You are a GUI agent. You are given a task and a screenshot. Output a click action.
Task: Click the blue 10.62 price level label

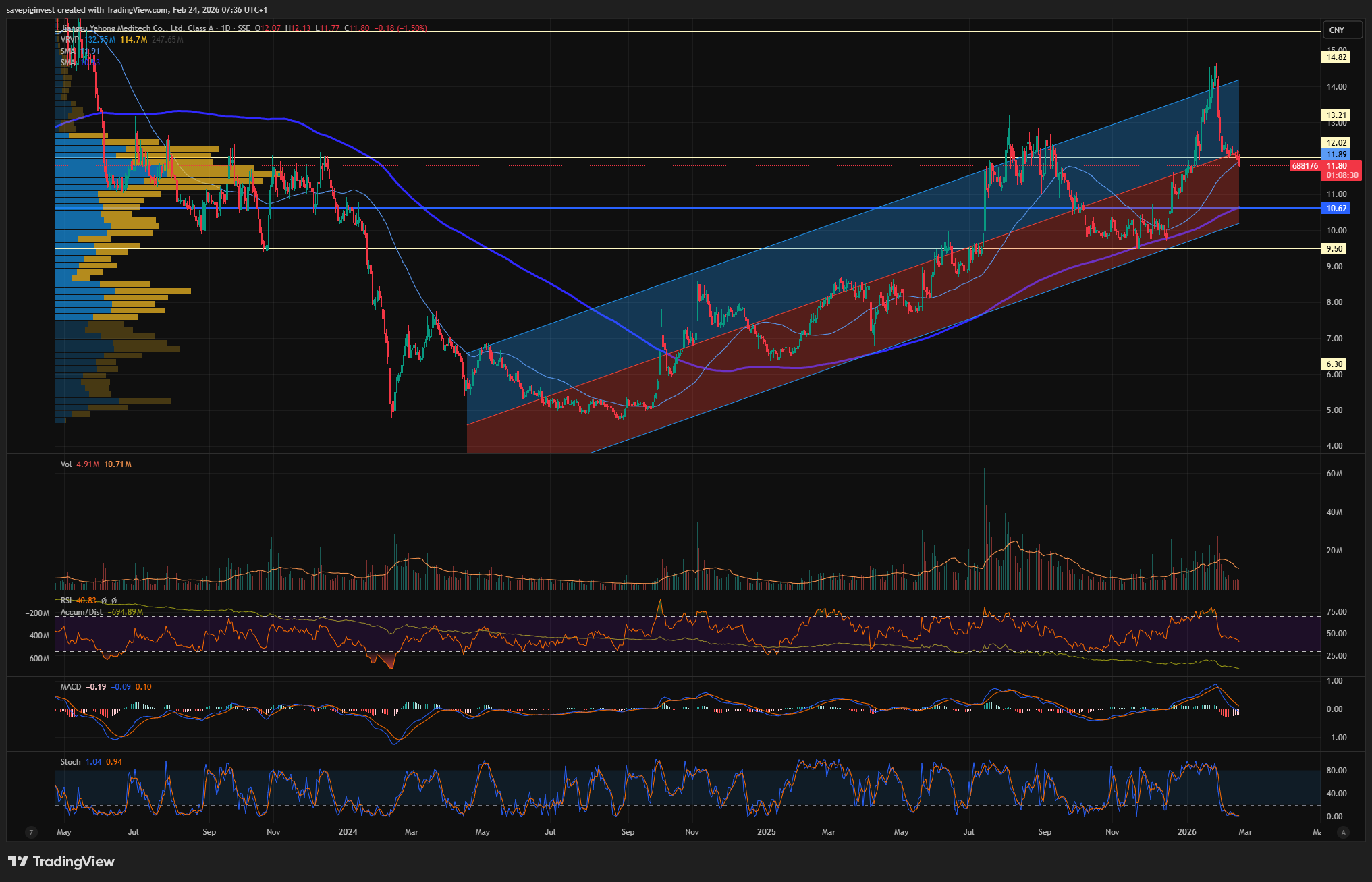coord(1336,208)
